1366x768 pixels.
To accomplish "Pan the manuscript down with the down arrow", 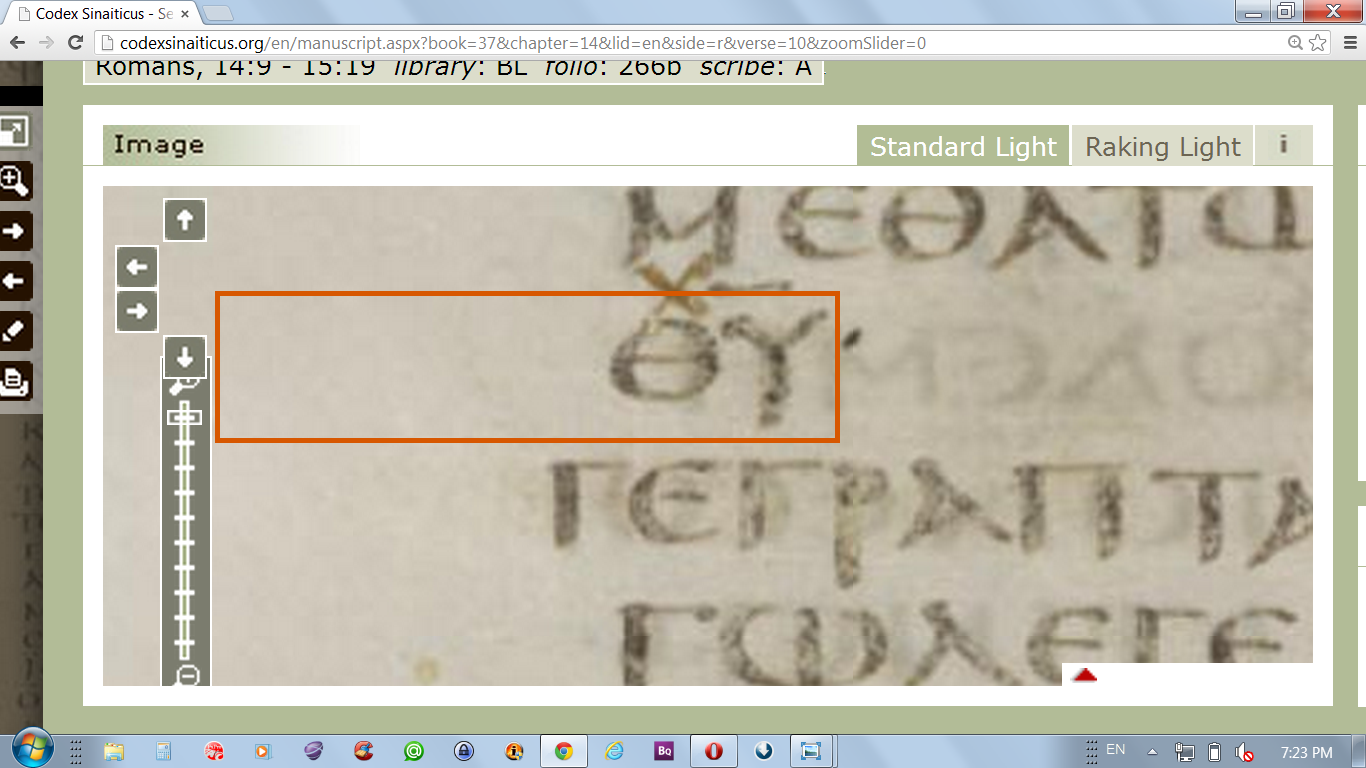I will coord(185,357).
